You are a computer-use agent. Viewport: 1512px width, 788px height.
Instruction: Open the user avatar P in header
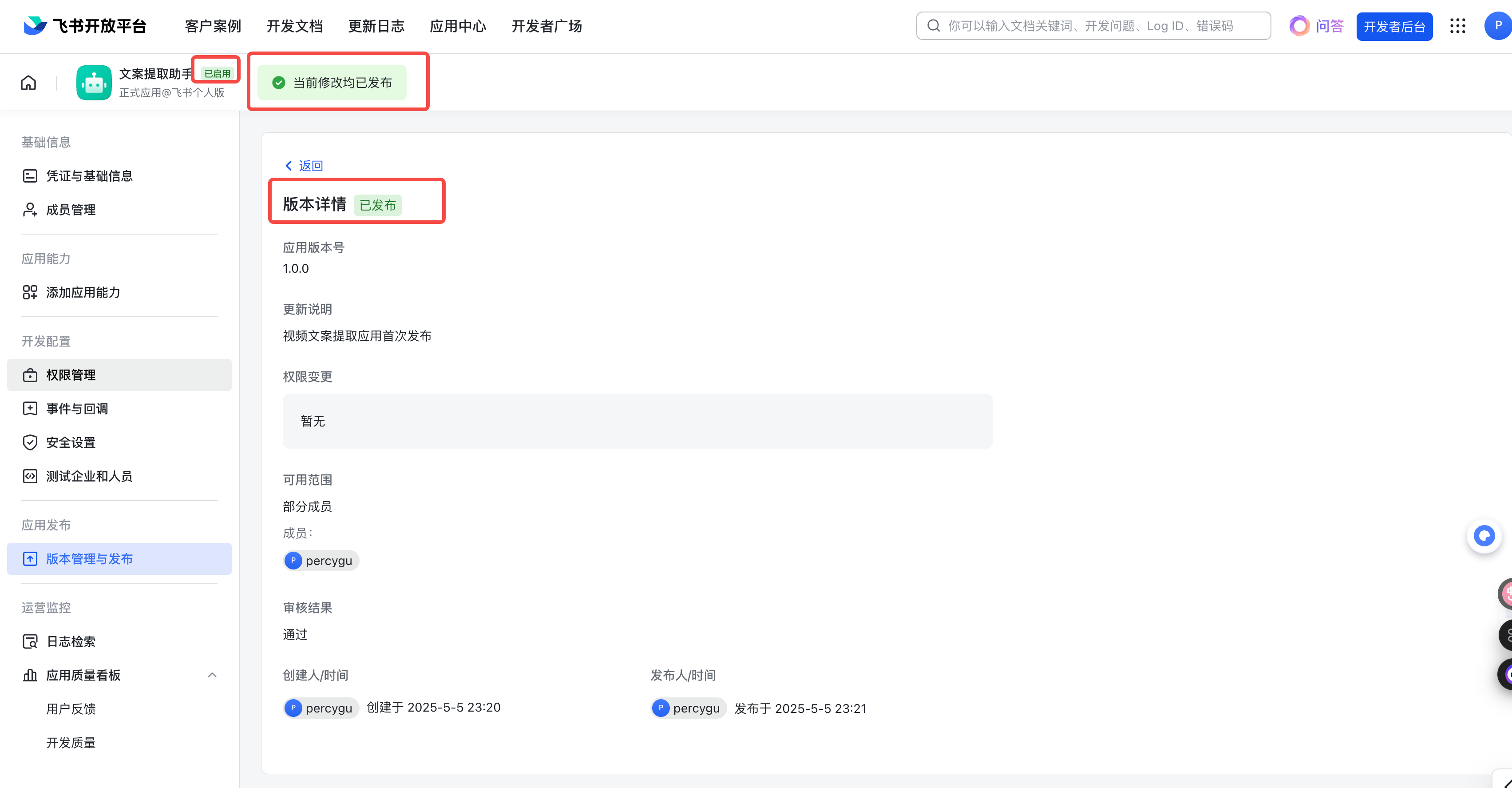[x=1498, y=26]
